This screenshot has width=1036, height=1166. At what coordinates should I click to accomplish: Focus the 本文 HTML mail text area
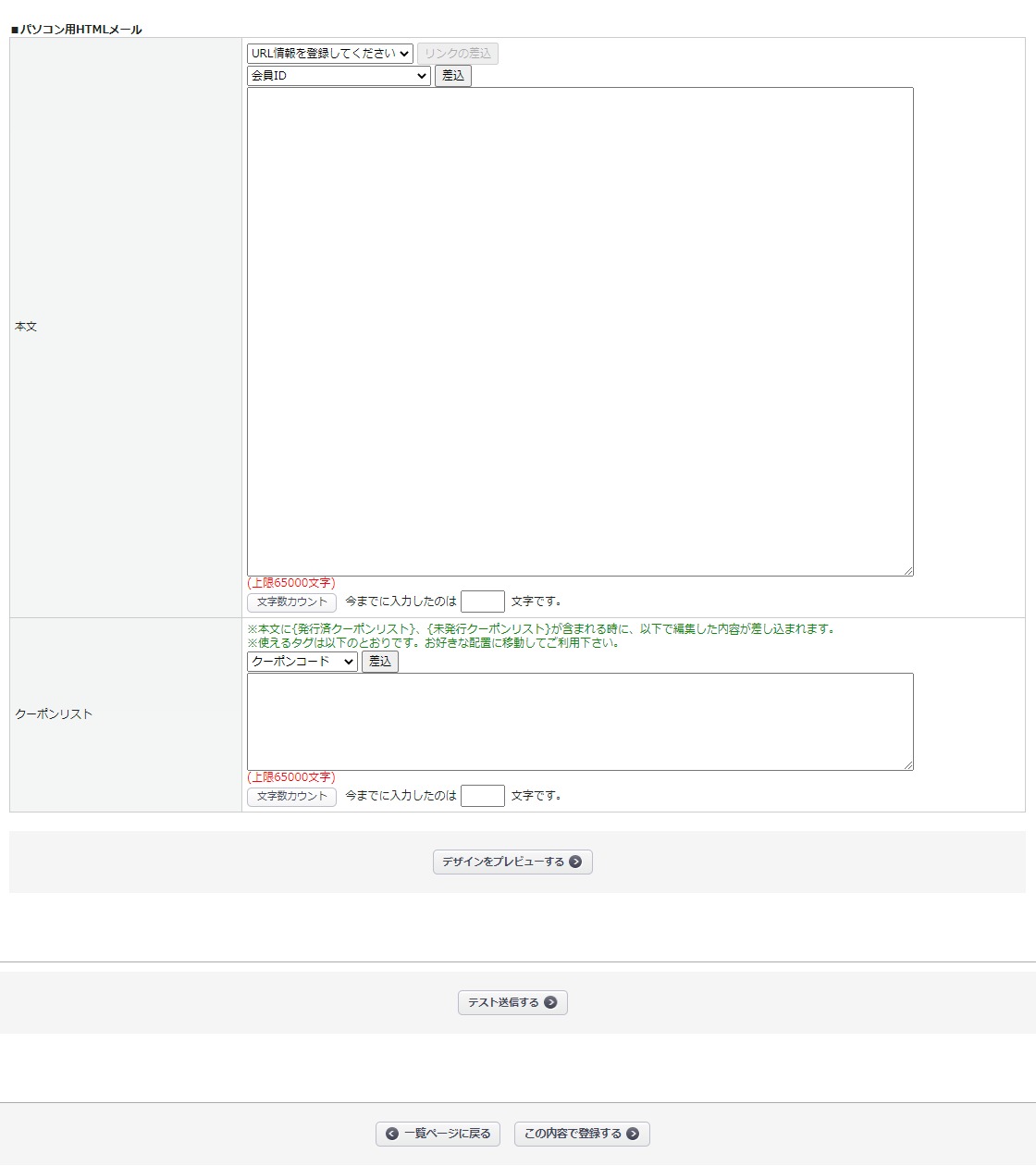point(580,331)
